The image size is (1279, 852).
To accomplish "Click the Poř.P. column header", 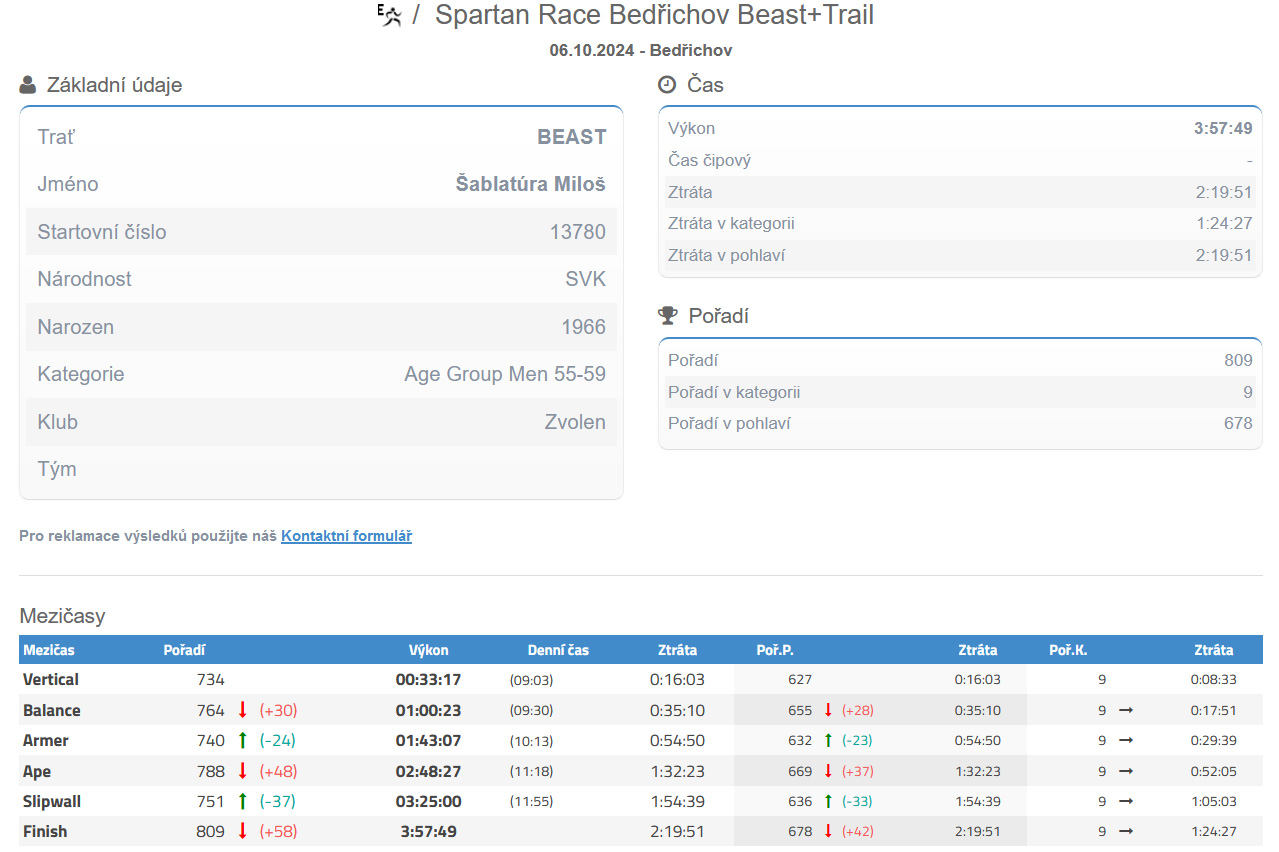I will click(775, 650).
